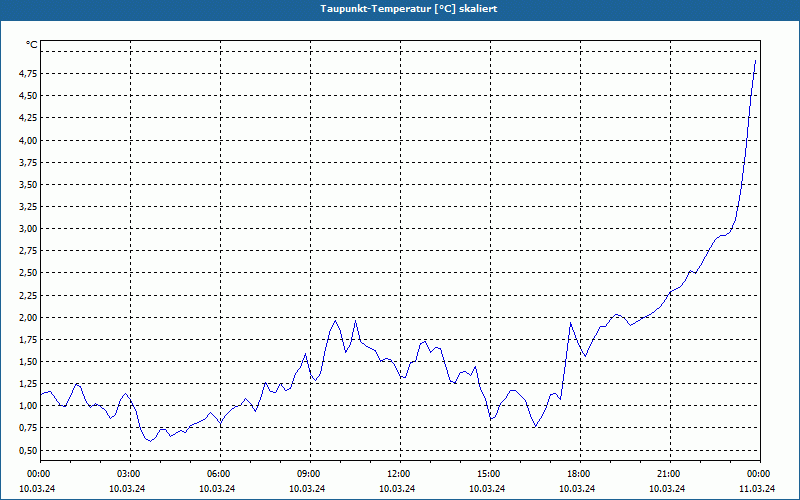Screen dimensions: 800x500
Task: Click the 15:00 time axis label
Action: 490,474
